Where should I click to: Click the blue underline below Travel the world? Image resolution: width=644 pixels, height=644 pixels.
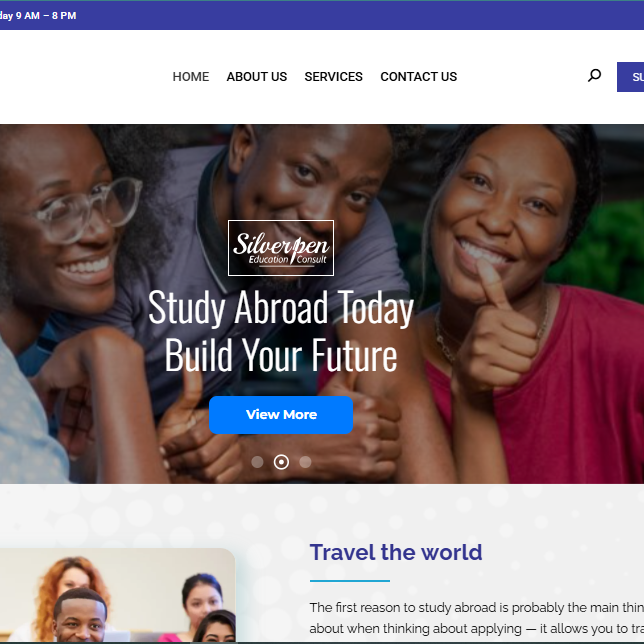[350, 581]
